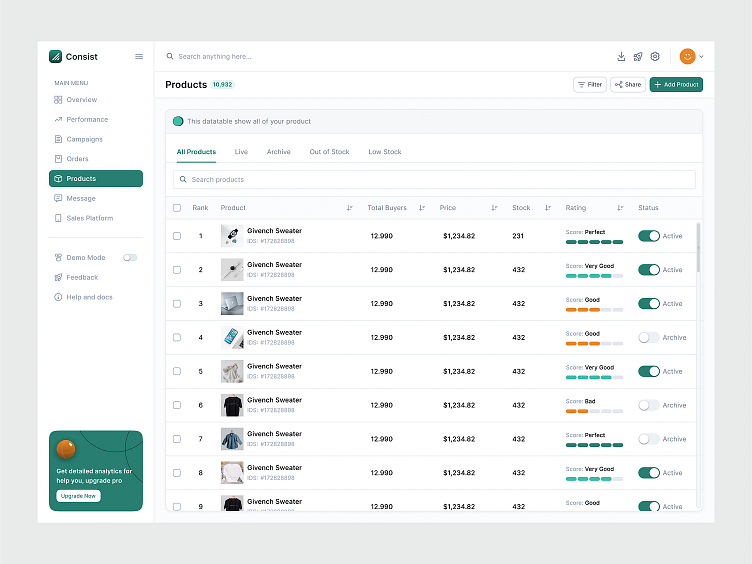Click the Upgrade Now button
Screen dimensions: 752x564
coord(78,496)
